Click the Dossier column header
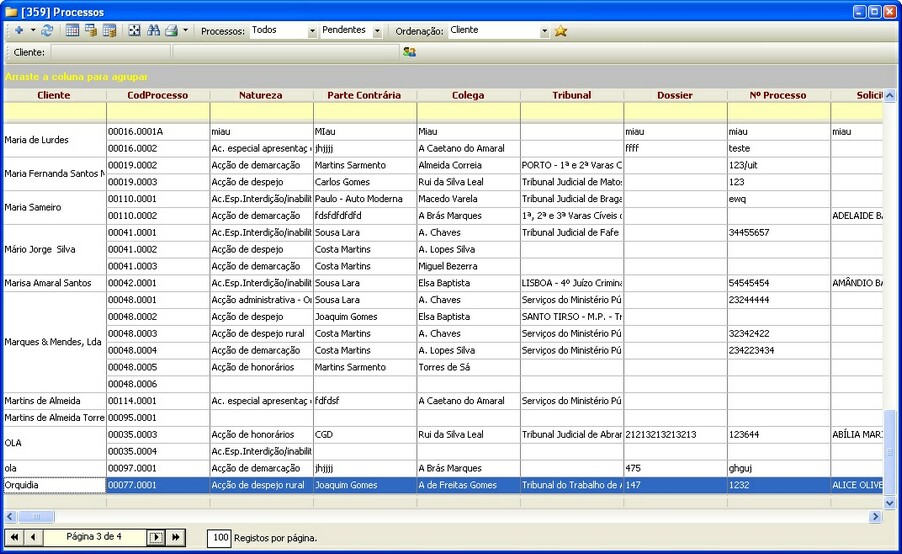This screenshot has height=554, width=902. pos(675,95)
